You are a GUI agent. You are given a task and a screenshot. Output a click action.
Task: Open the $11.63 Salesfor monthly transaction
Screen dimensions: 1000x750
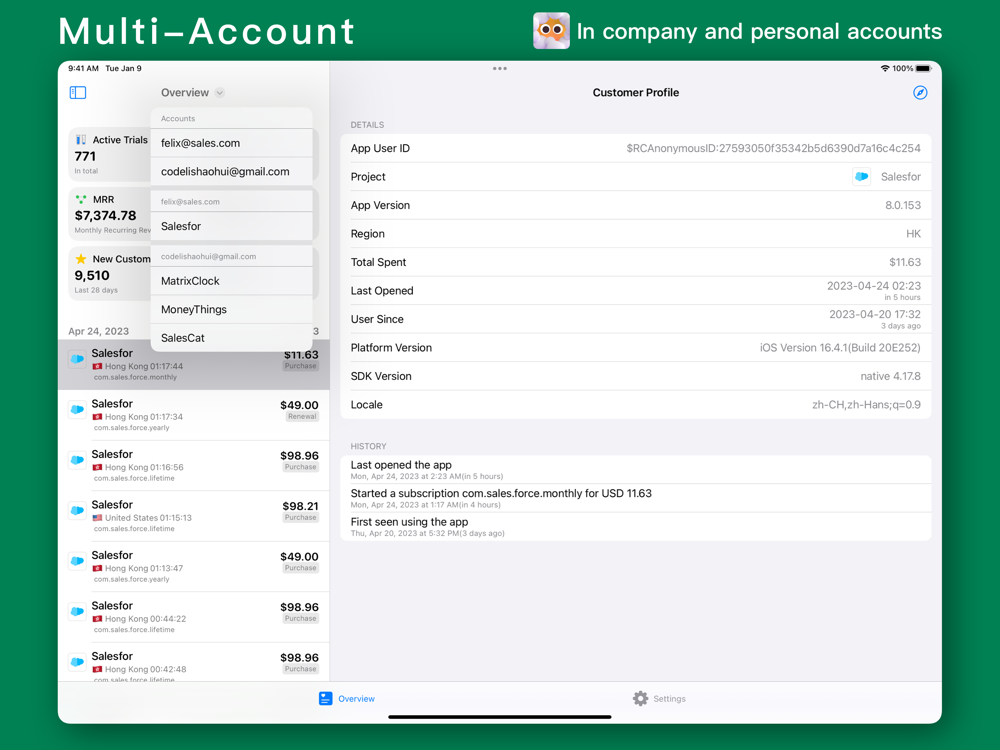click(x=194, y=364)
